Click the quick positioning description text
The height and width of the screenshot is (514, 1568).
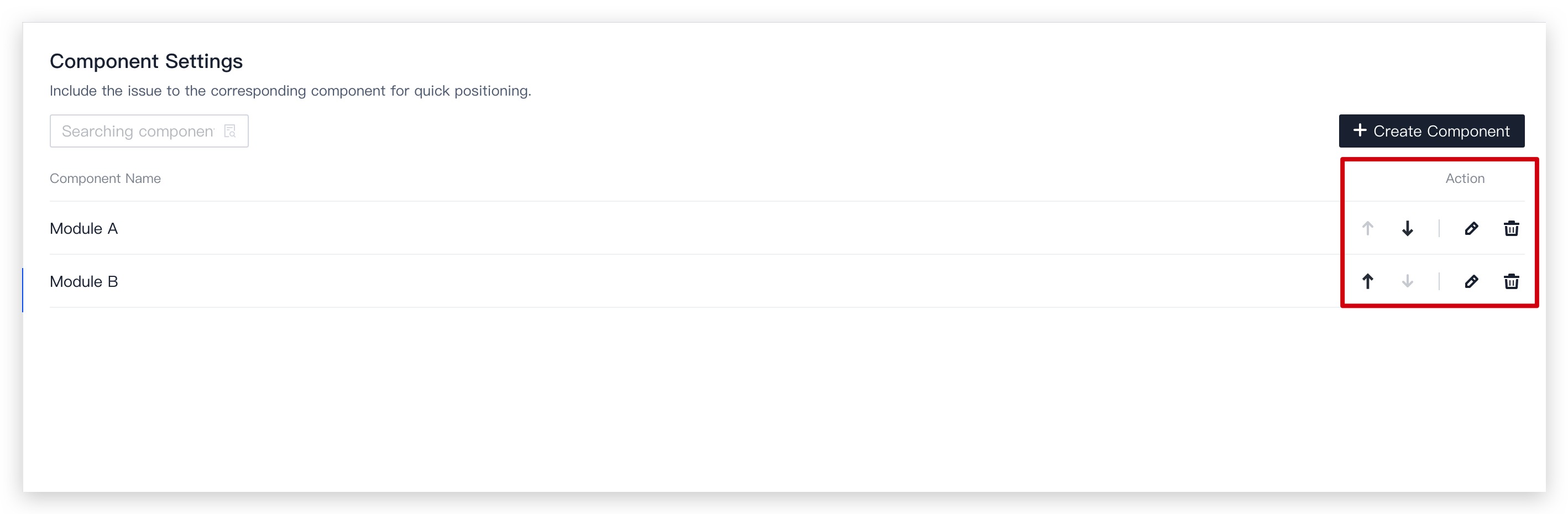(290, 91)
